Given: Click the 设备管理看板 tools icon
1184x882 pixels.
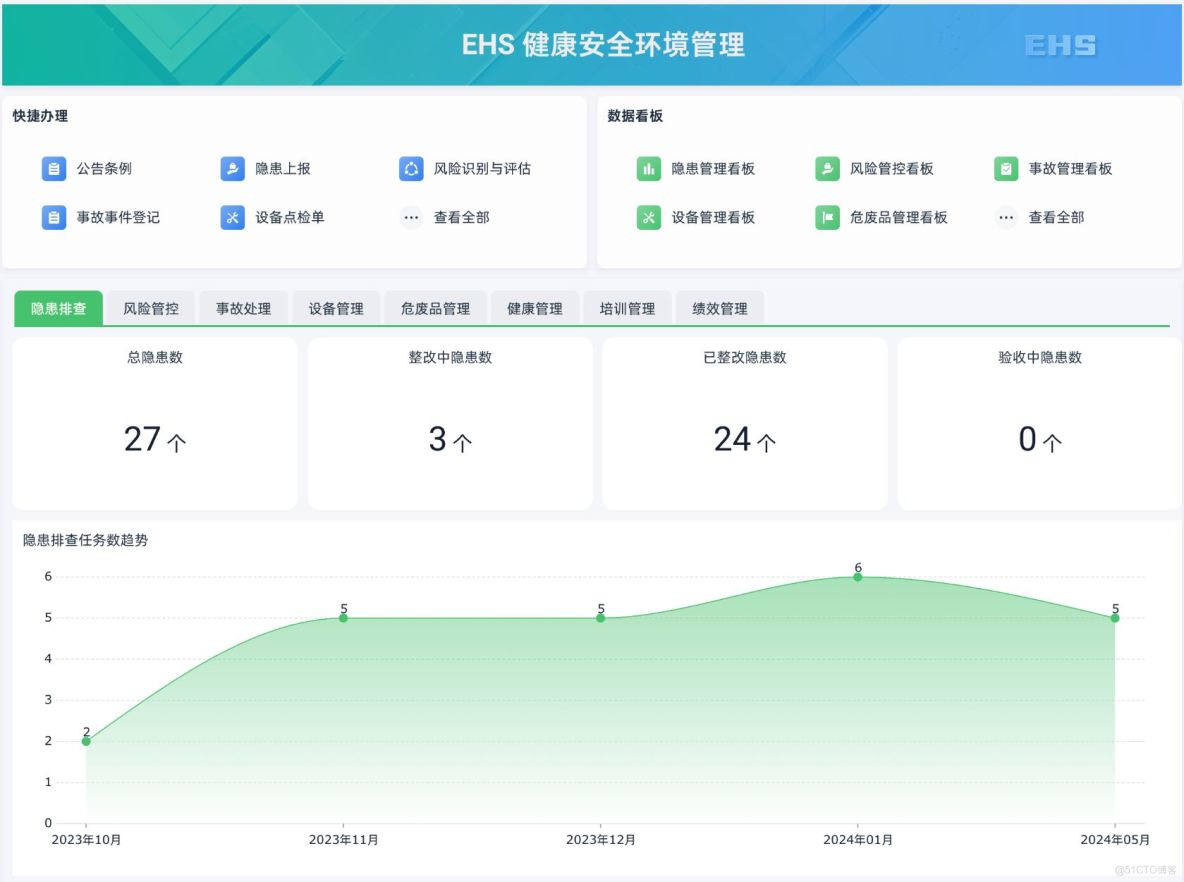Looking at the screenshot, I should click(x=648, y=217).
